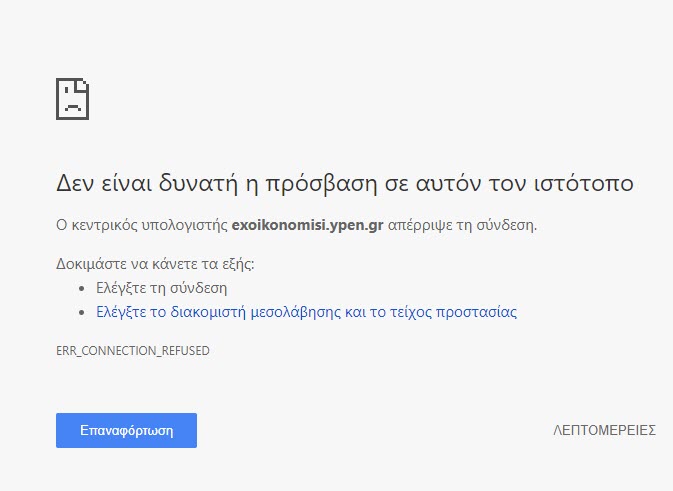This screenshot has height=491, width=673.
Task: Click the phrase απέρριψε τη σύνδεση
Action: [x=462, y=225]
